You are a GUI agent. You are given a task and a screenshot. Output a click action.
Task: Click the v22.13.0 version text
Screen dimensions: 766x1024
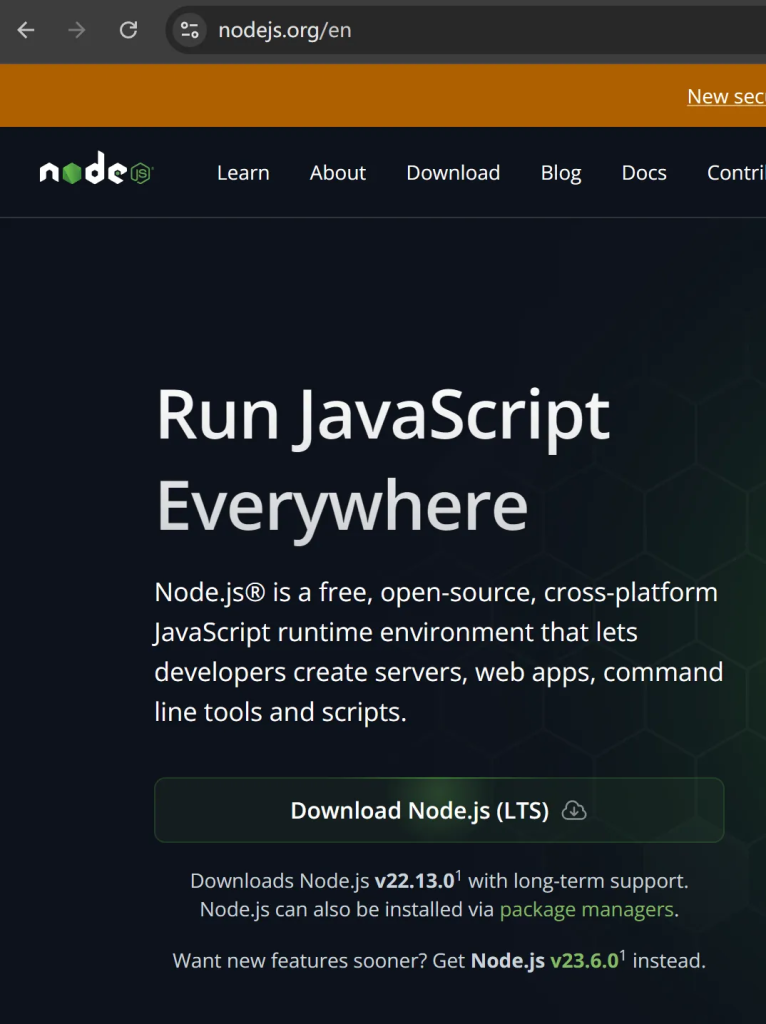414,881
